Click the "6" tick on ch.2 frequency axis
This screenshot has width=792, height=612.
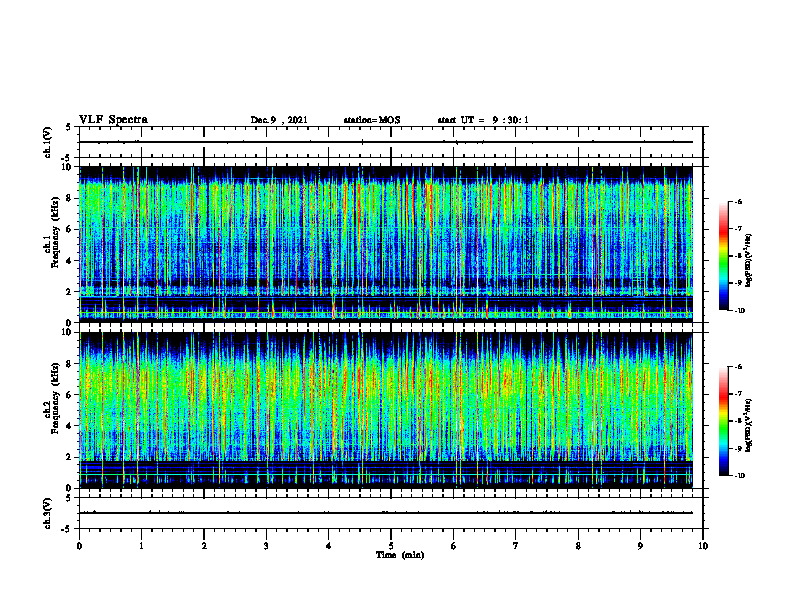click(x=69, y=395)
